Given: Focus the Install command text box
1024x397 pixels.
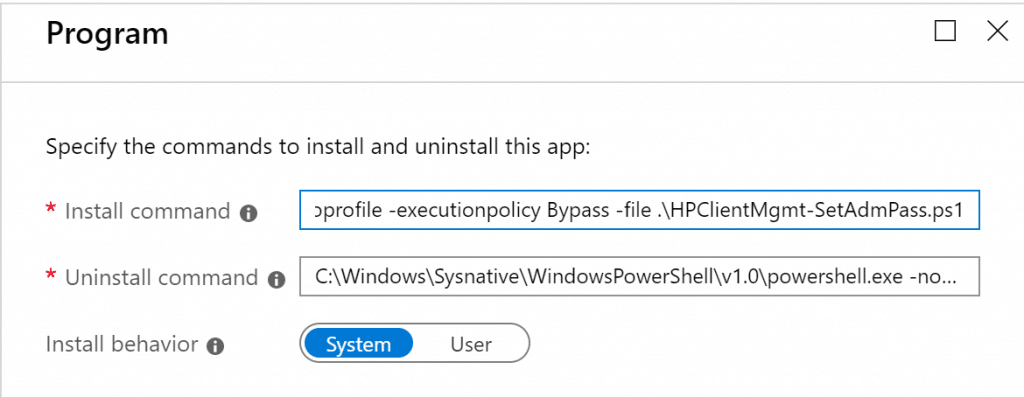Looking at the screenshot, I should pos(639,210).
